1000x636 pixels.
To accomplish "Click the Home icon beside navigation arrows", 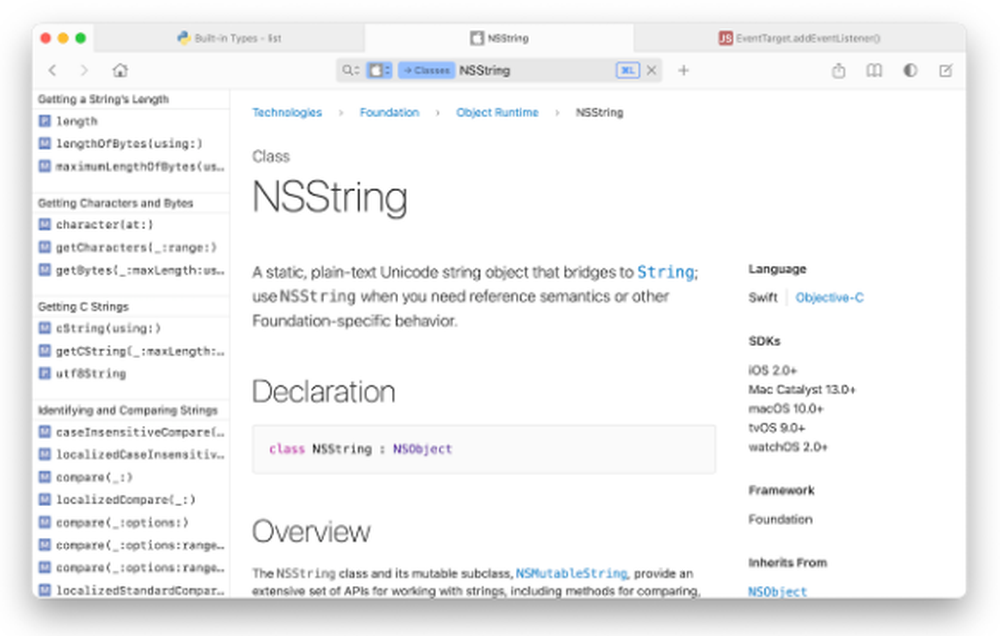I will (x=119, y=70).
